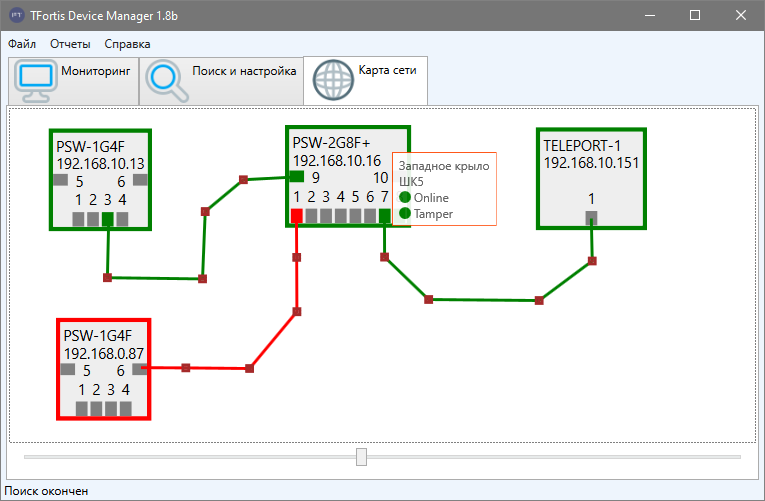The height and width of the screenshot is (501, 765).
Task: Select port 4 on PSW-2G8F+
Action: [x=341, y=216]
